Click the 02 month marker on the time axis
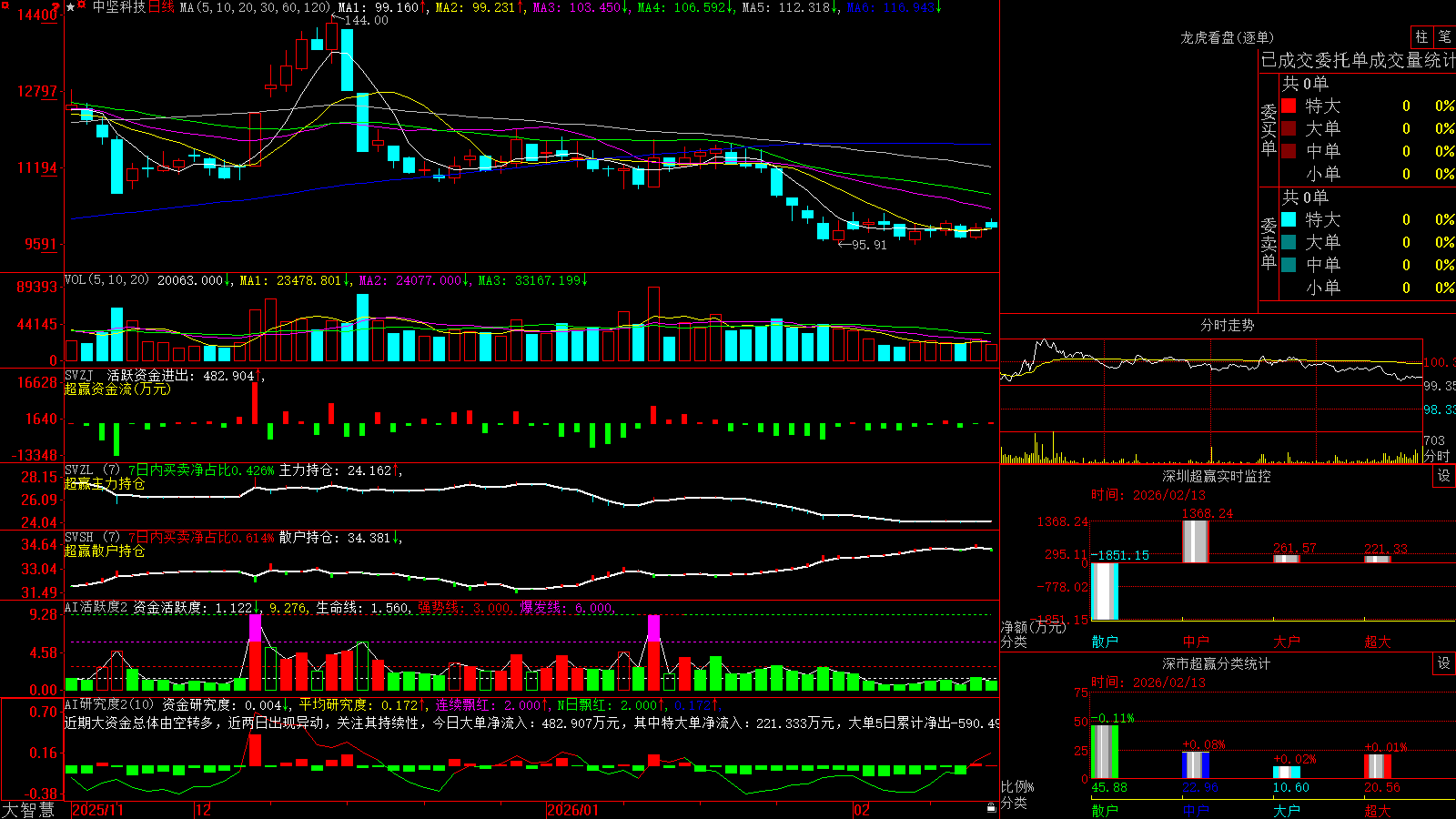The width and height of the screenshot is (1456, 819). point(861,810)
